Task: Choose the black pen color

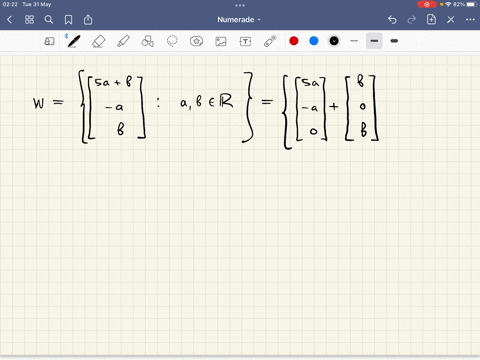Action: point(334,41)
